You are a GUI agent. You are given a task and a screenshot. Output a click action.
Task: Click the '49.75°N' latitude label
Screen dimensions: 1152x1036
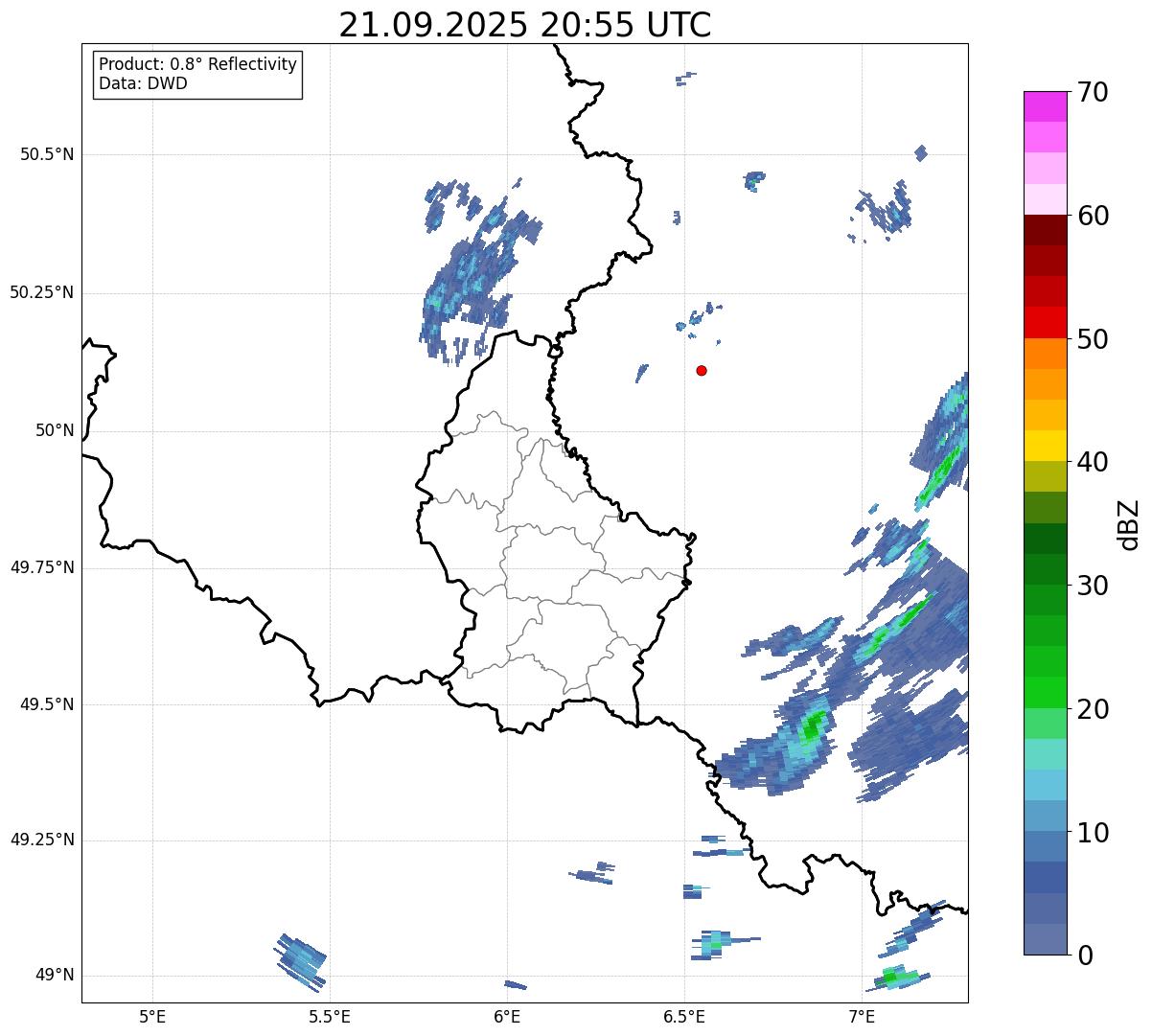42,567
